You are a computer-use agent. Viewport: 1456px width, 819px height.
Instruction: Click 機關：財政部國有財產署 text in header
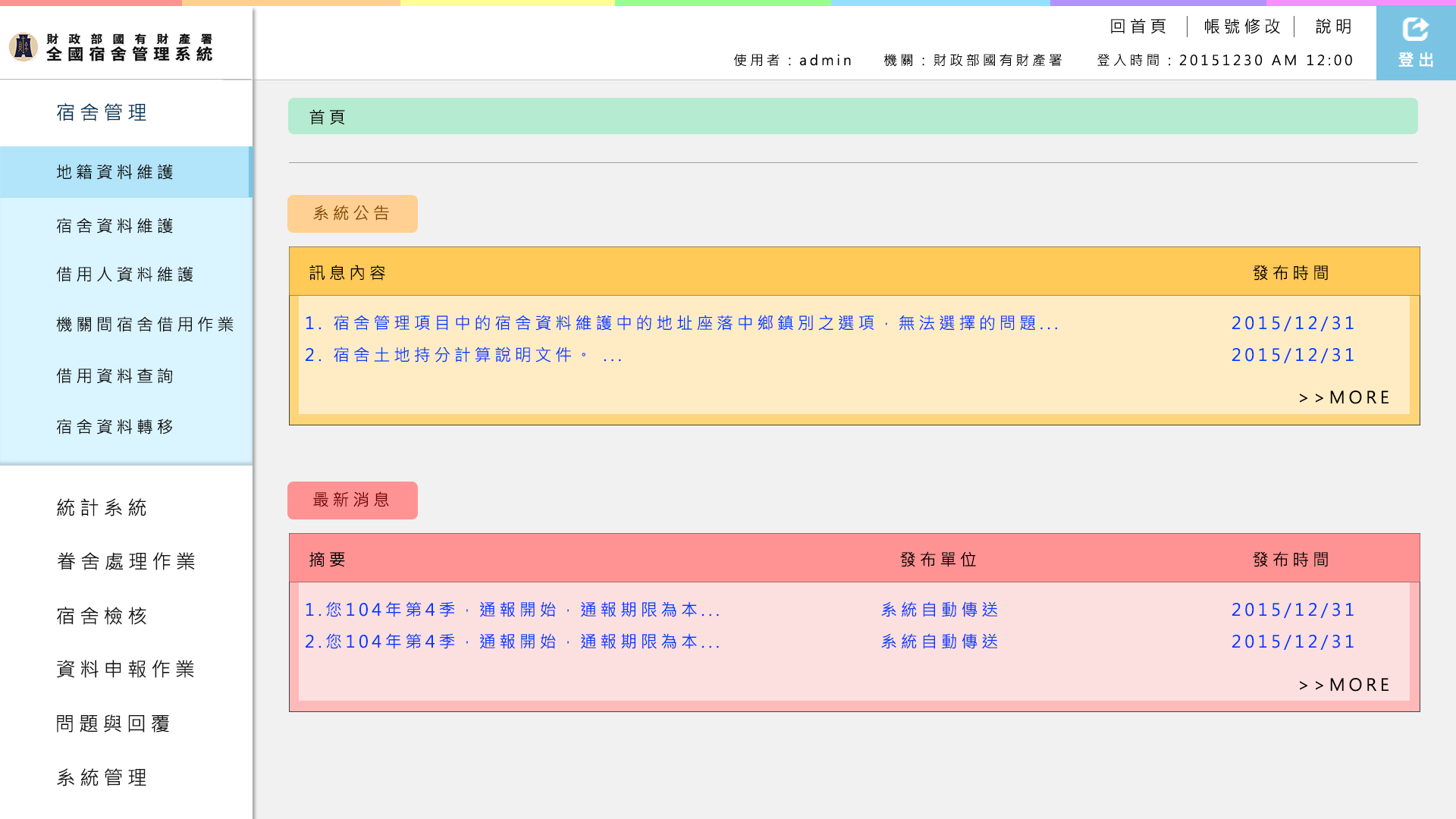point(973,61)
